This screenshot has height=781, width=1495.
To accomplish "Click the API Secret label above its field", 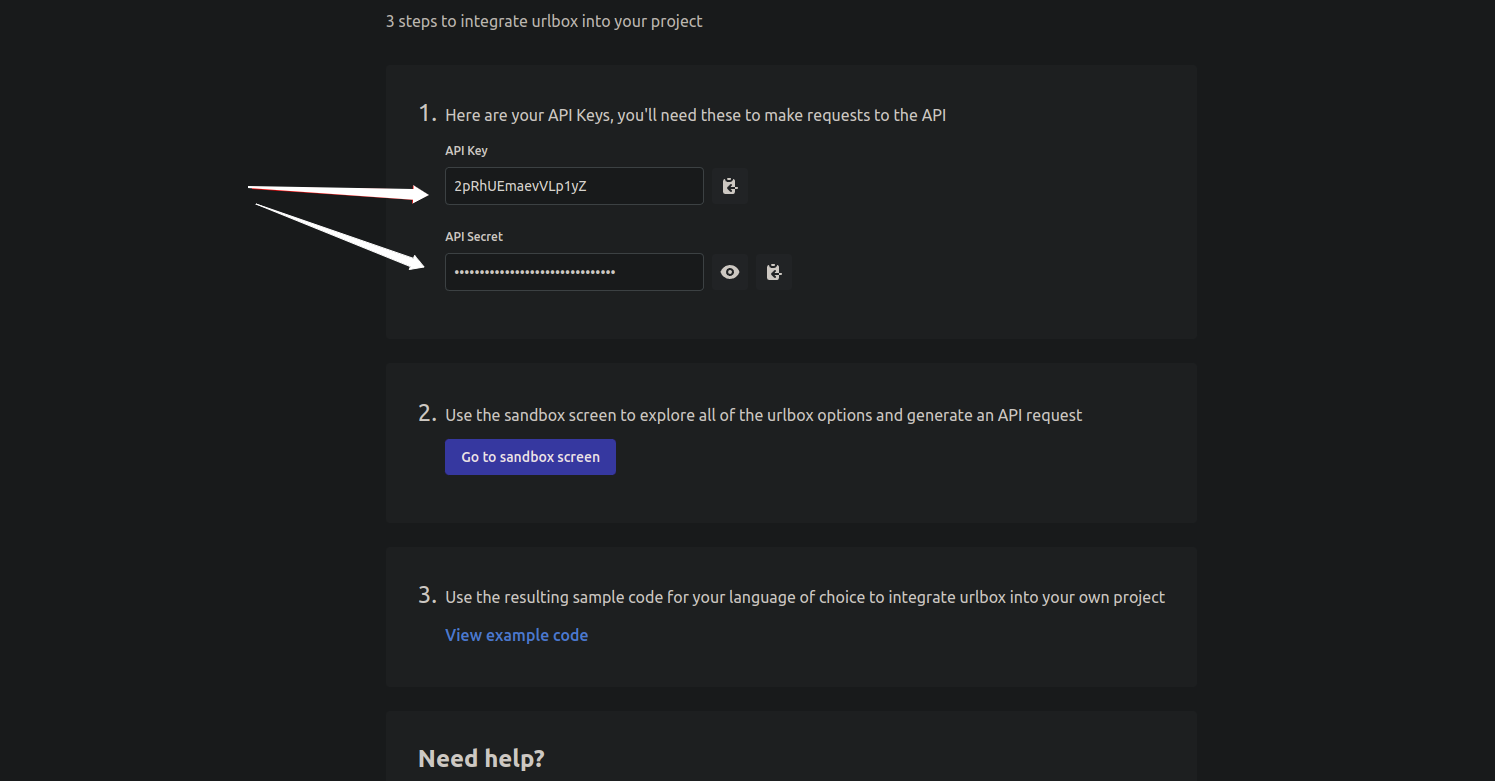I will (473, 236).
